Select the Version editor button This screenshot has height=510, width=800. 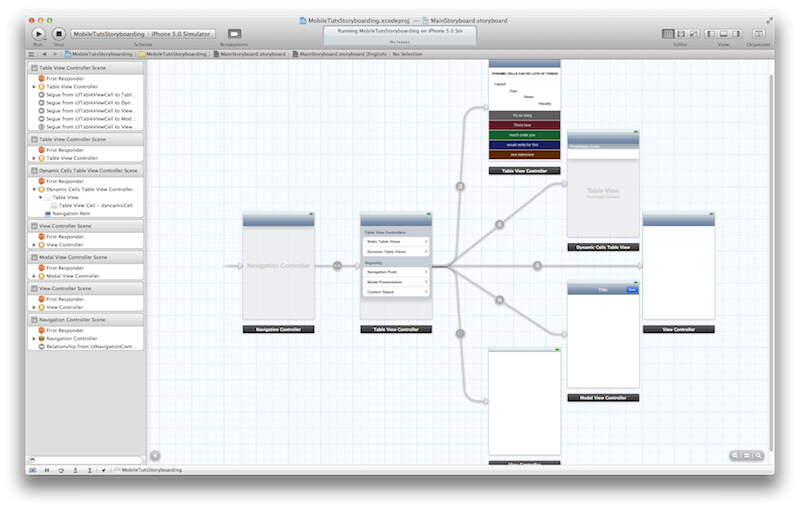click(x=693, y=34)
